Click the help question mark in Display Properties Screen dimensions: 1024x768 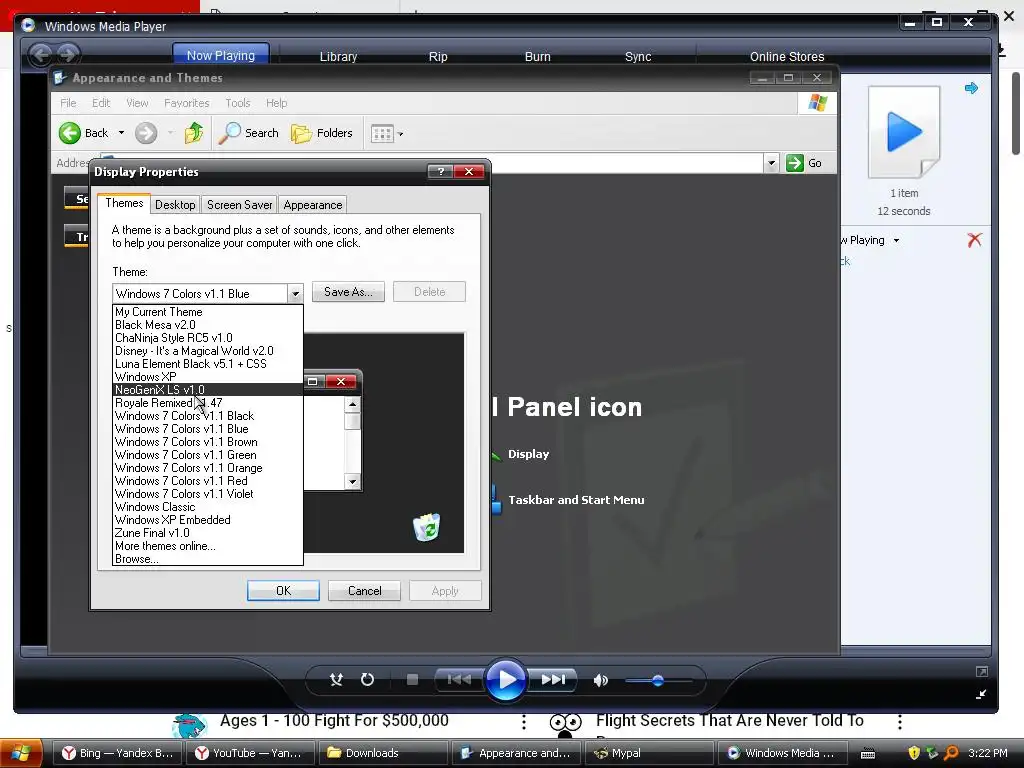(x=441, y=172)
